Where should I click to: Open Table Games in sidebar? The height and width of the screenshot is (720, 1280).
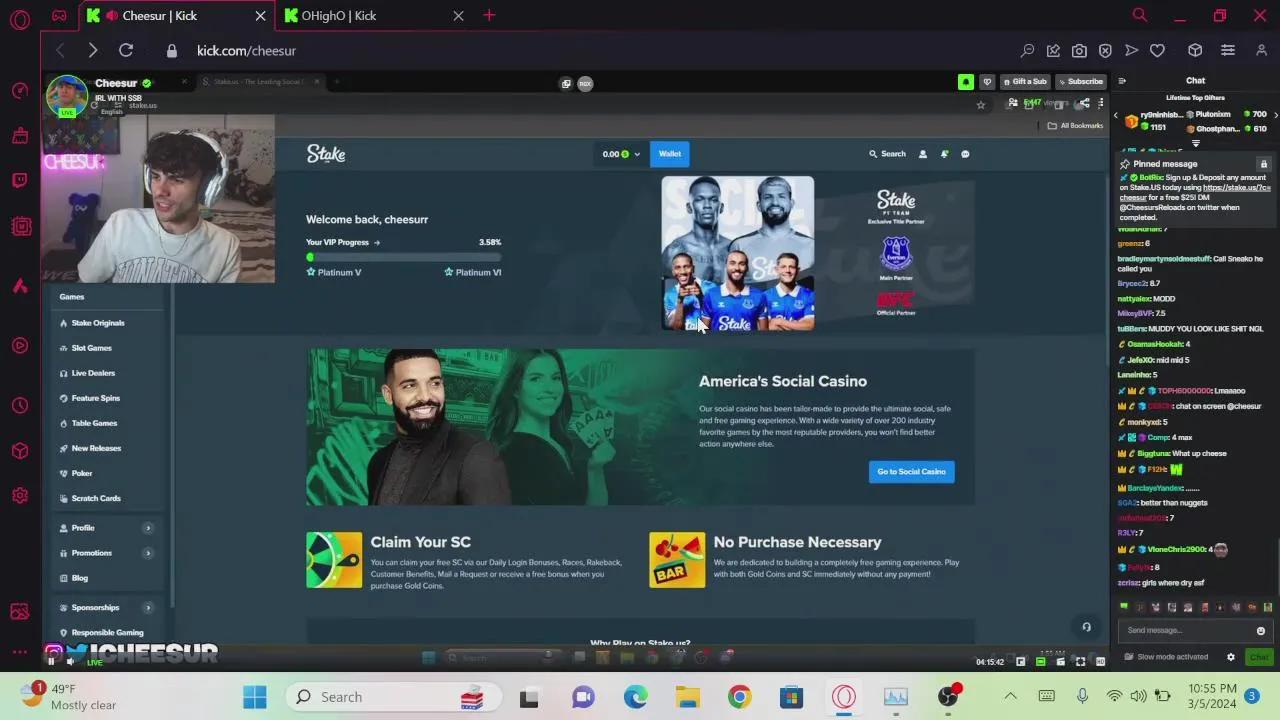coord(94,423)
